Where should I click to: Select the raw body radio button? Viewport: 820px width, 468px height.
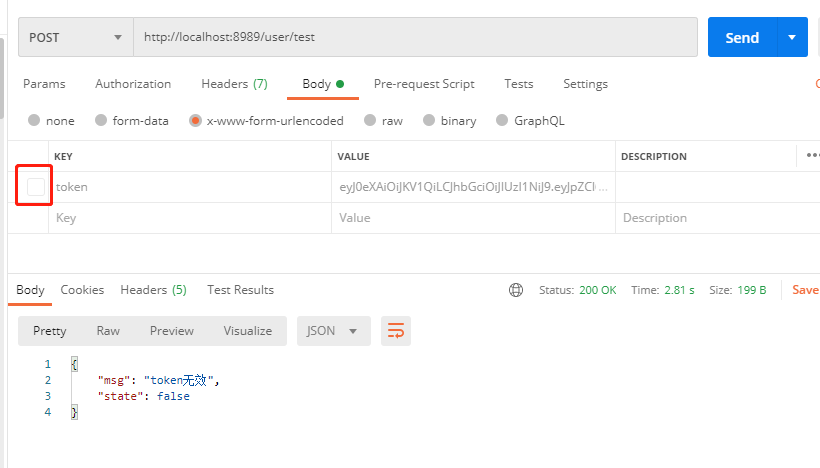click(x=370, y=120)
